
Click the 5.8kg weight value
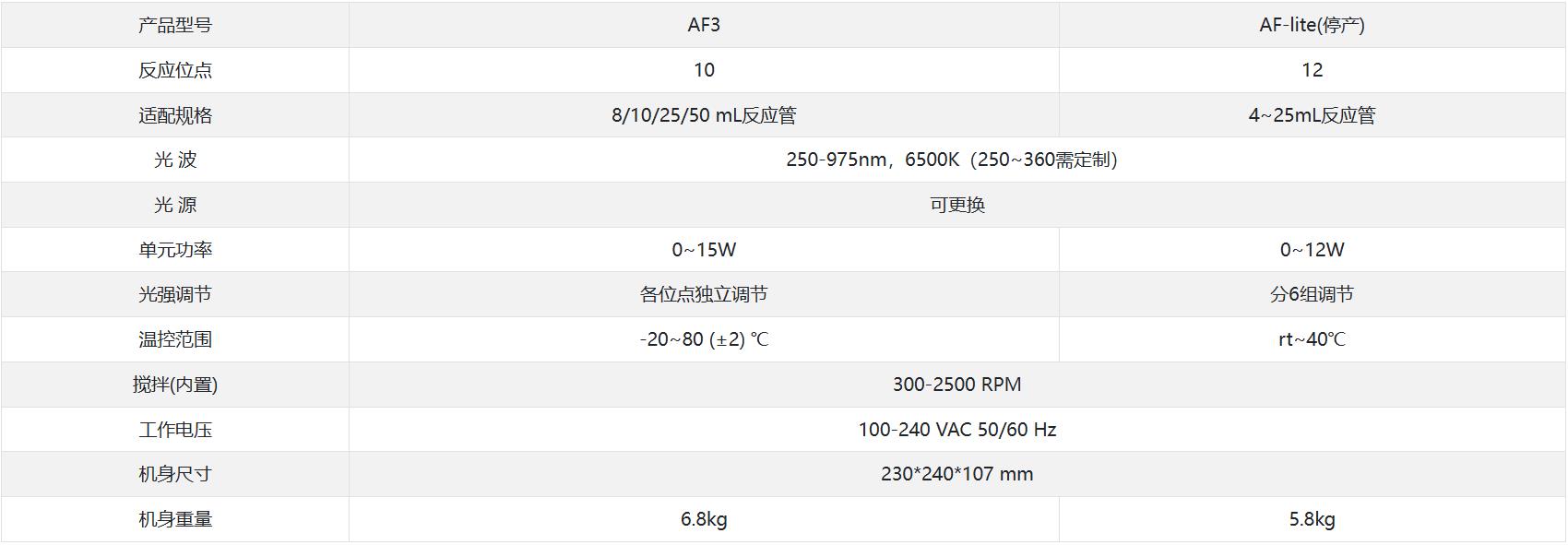pyautogui.click(x=1312, y=519)
